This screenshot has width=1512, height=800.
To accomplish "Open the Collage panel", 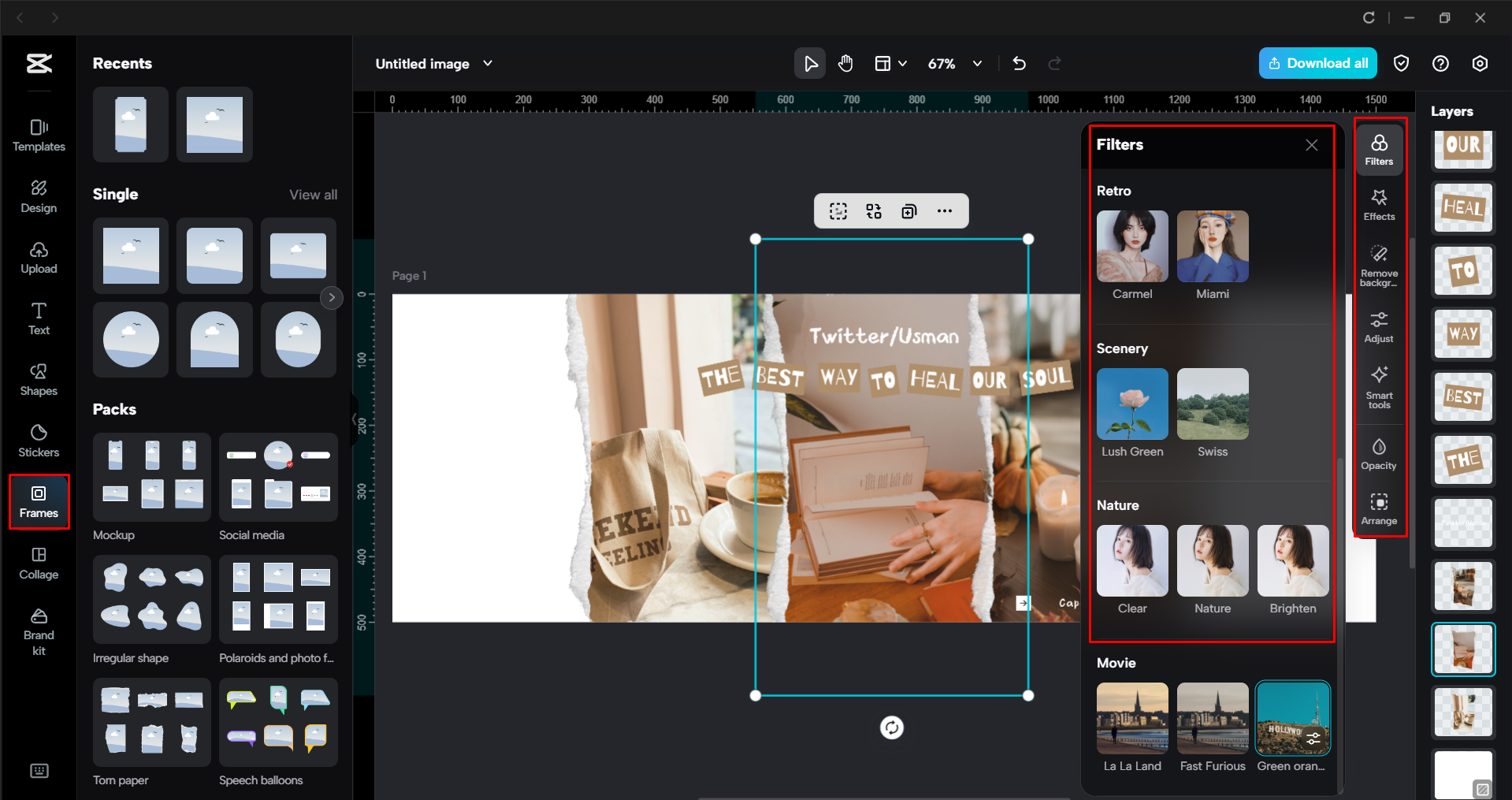I will click(x=39, y=564).
